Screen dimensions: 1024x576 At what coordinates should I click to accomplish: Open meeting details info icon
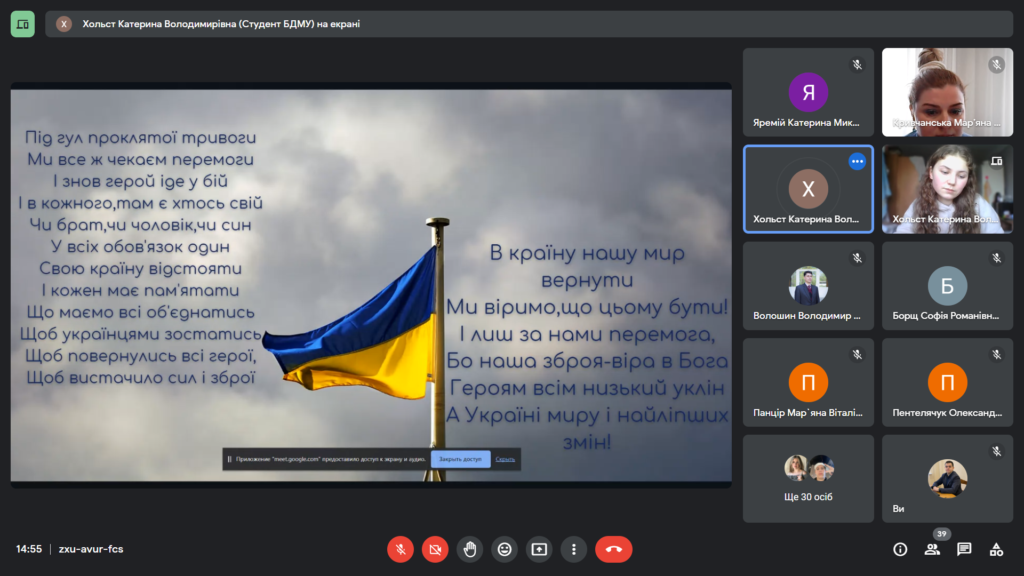pyautogui.click(x=900, y=549)
